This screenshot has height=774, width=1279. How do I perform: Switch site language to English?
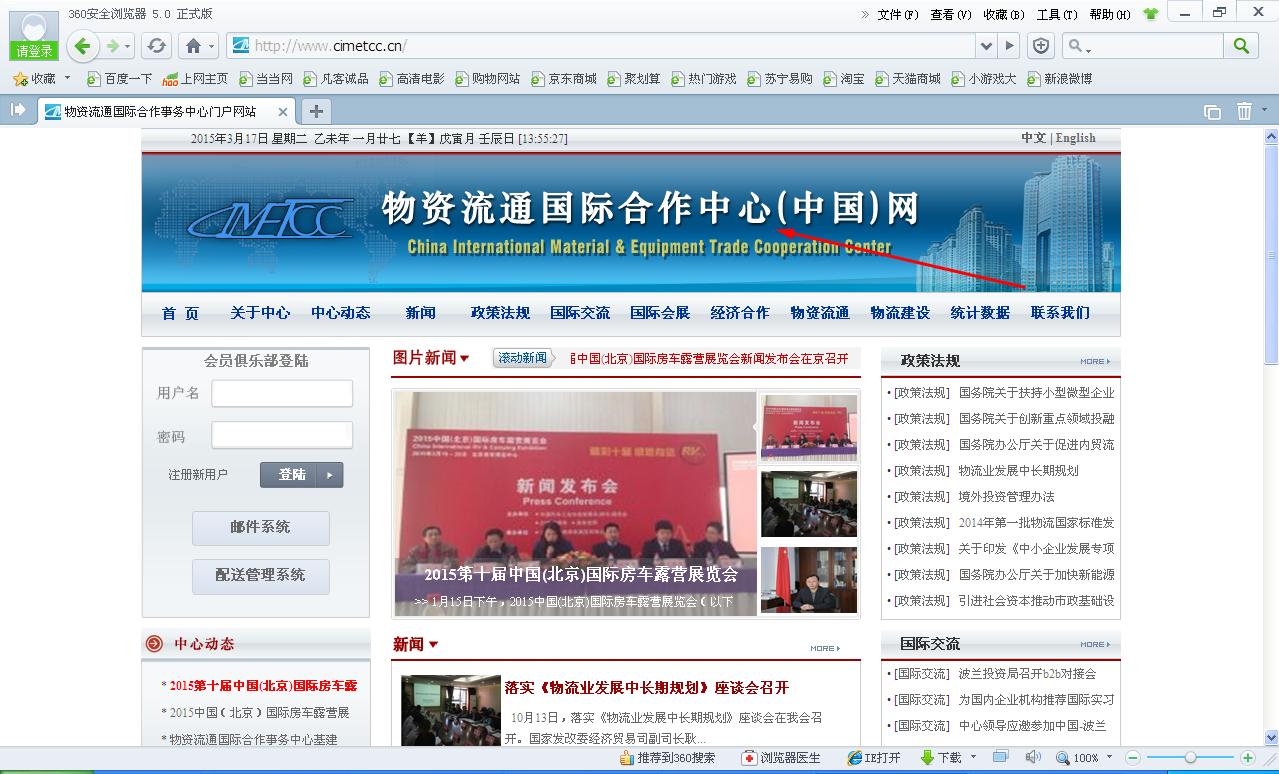[x=1076, y=138]
